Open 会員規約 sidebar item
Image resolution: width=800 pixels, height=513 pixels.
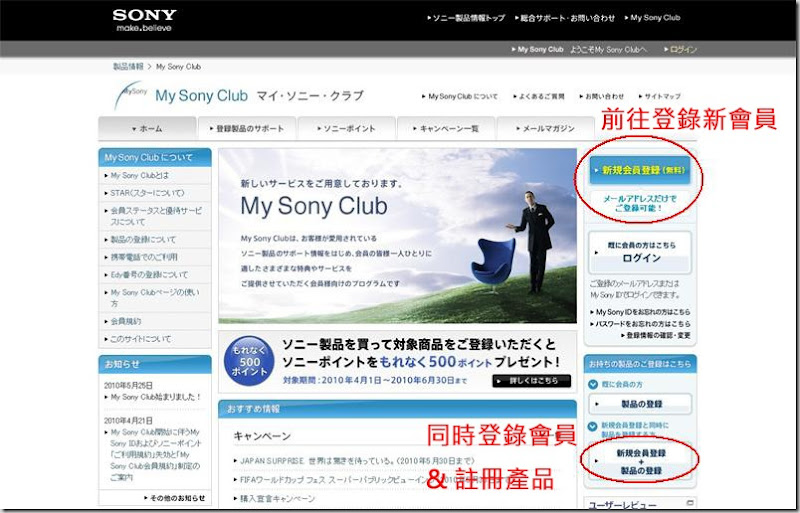tap(155, 321)
